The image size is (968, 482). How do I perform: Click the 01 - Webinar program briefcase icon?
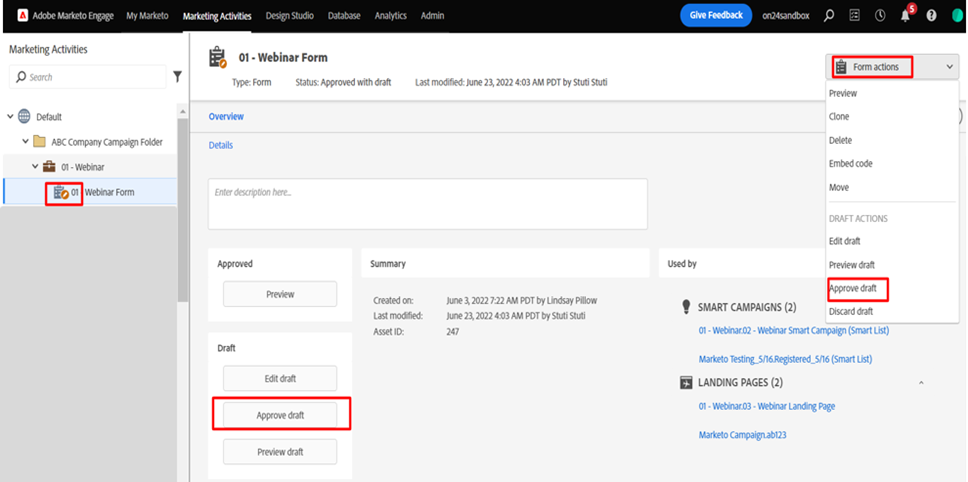click(x=49, y=167)
